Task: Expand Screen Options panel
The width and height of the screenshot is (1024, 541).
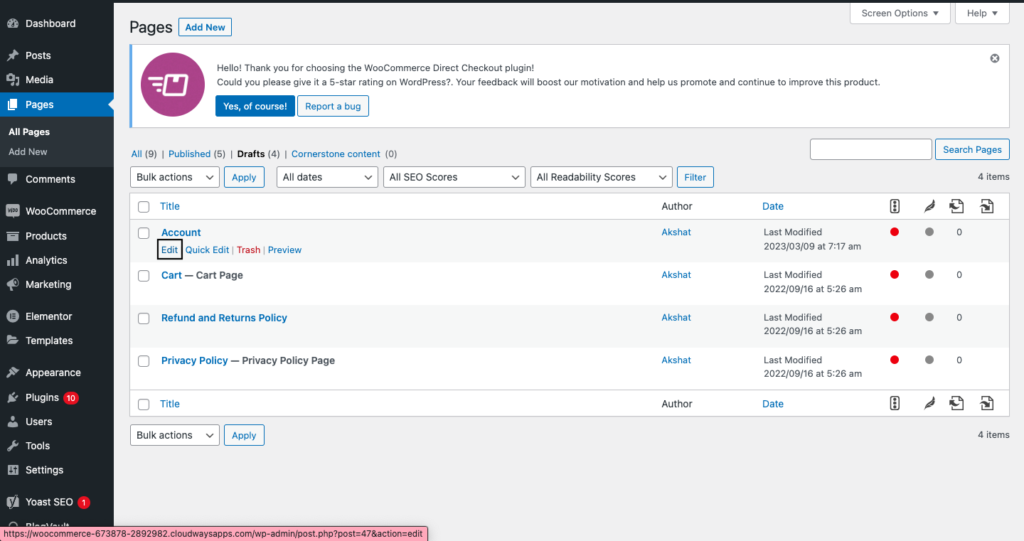Action: coord(900,13)
